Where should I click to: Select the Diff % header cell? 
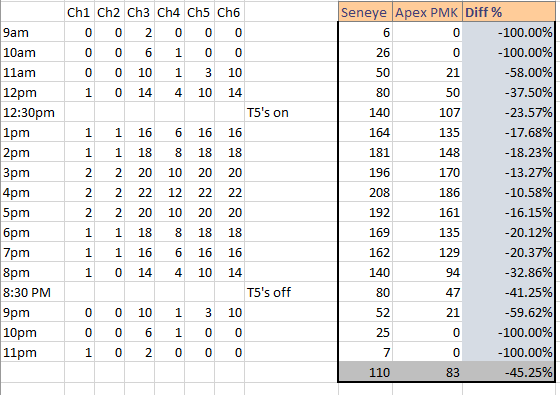[x=509, y=12]
